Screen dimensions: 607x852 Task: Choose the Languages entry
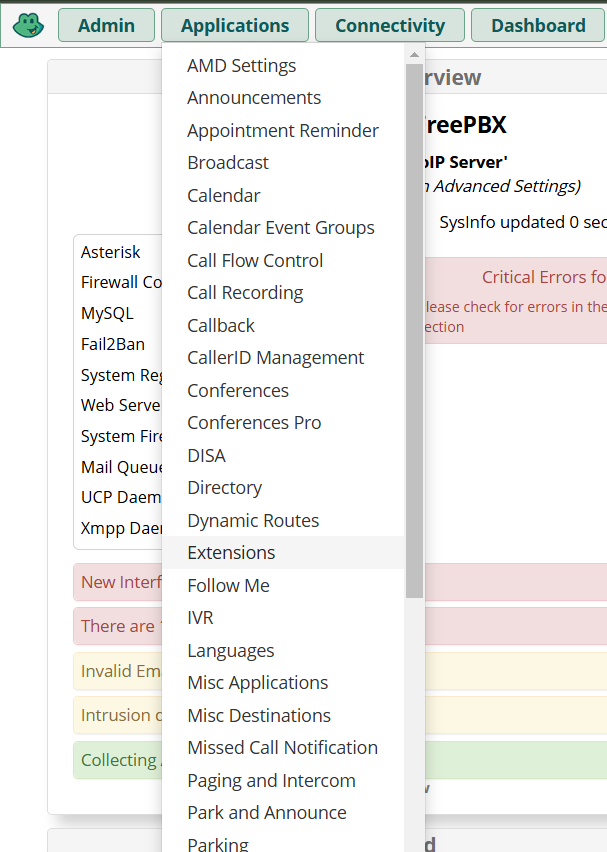coord(283,650)
